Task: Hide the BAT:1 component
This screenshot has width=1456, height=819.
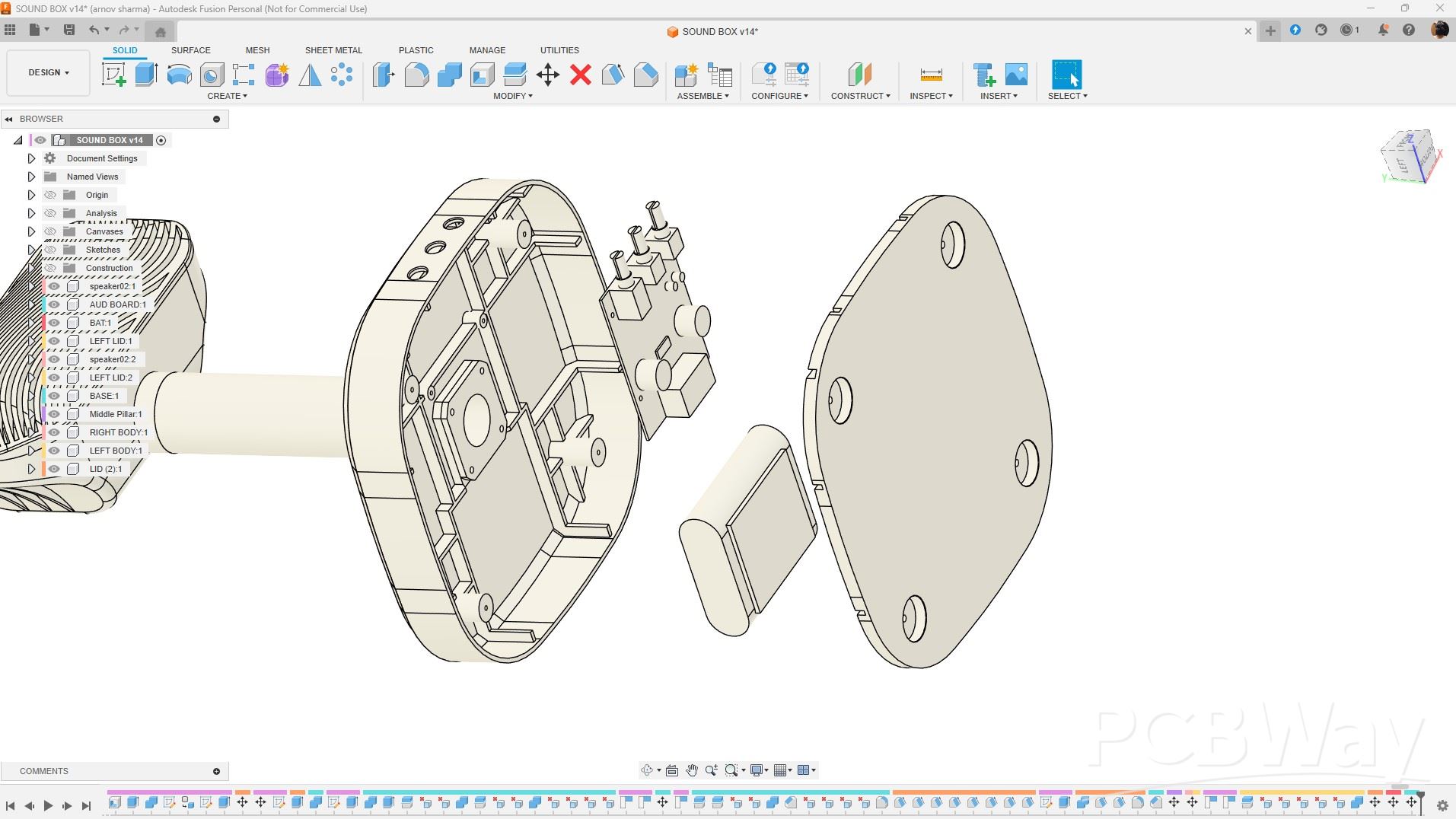Action: click(54, 323)
